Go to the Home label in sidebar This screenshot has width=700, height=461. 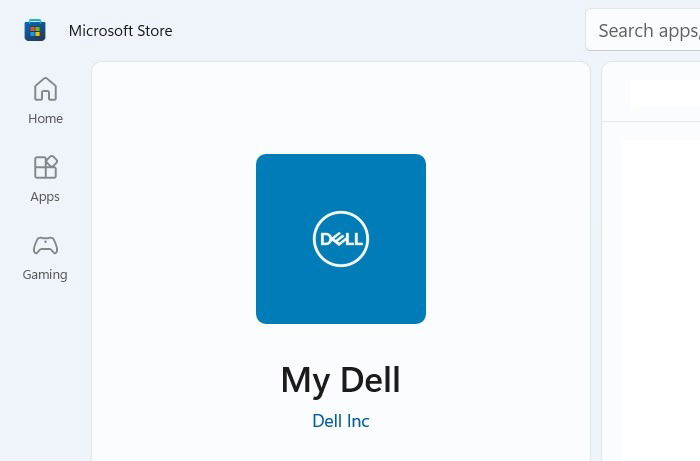click(45, 119)
